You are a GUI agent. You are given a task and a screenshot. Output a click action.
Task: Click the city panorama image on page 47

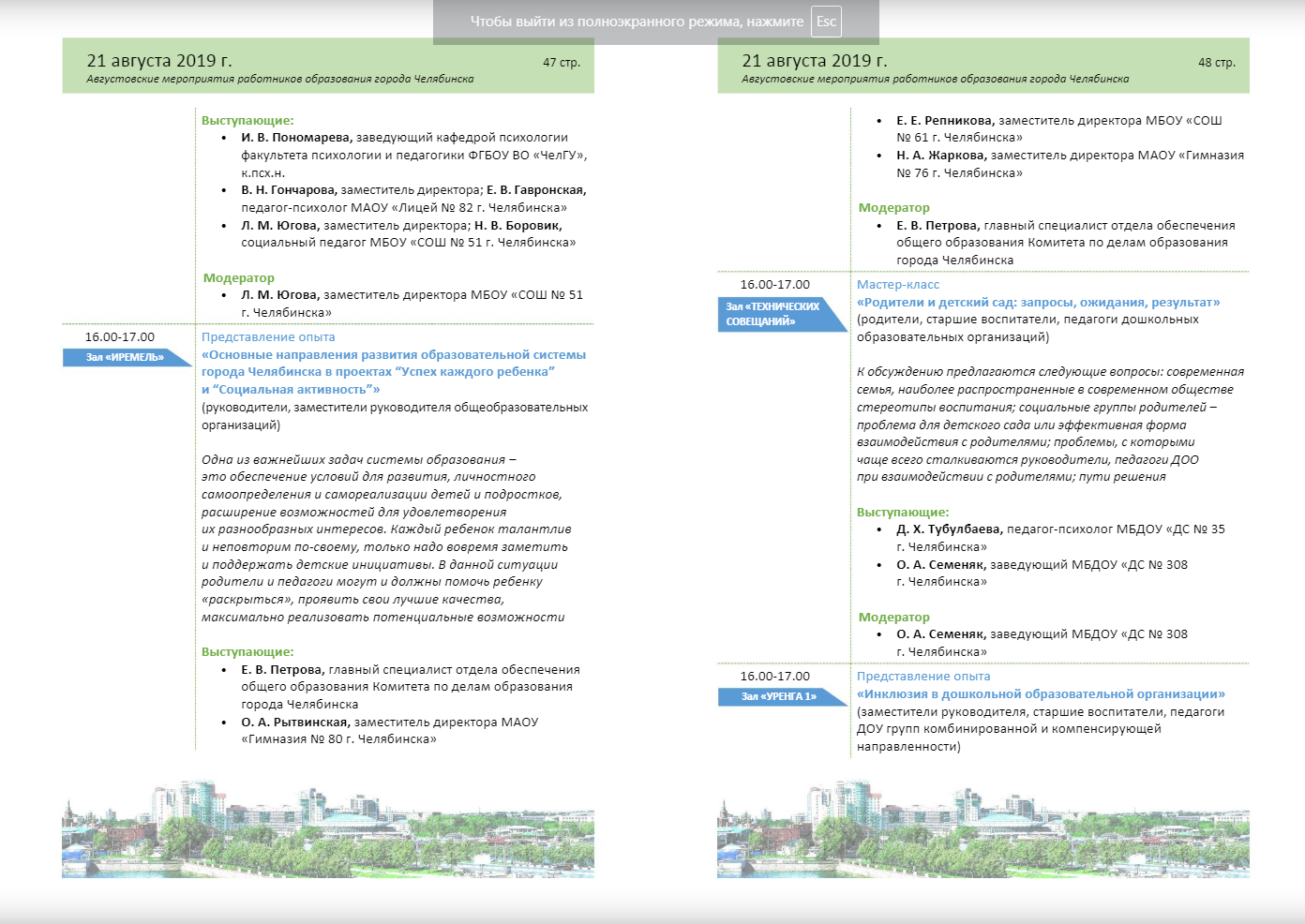(x=328, y=828)
